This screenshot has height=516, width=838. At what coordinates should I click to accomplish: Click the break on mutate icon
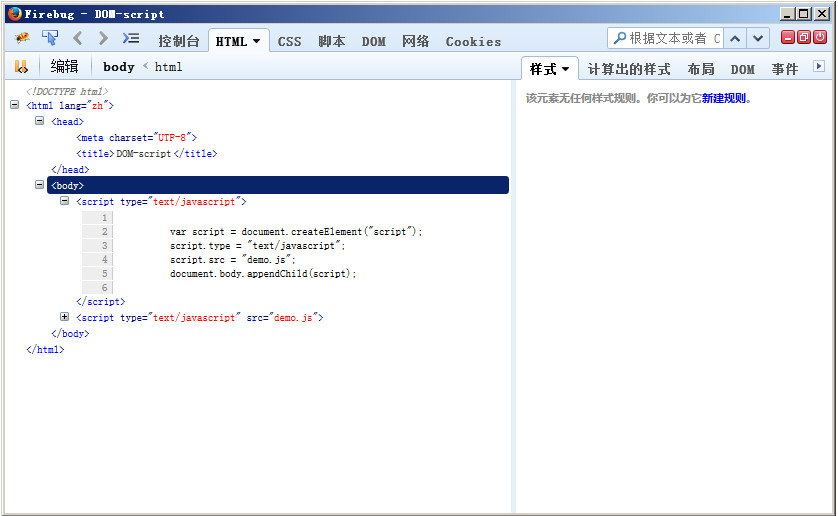click(x=21, y=67)
